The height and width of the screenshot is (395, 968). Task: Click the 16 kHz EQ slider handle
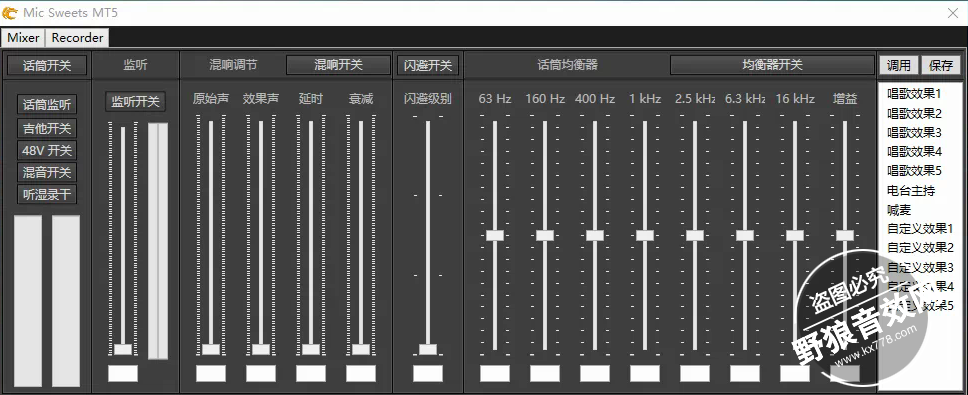click(x=795, y=235)
